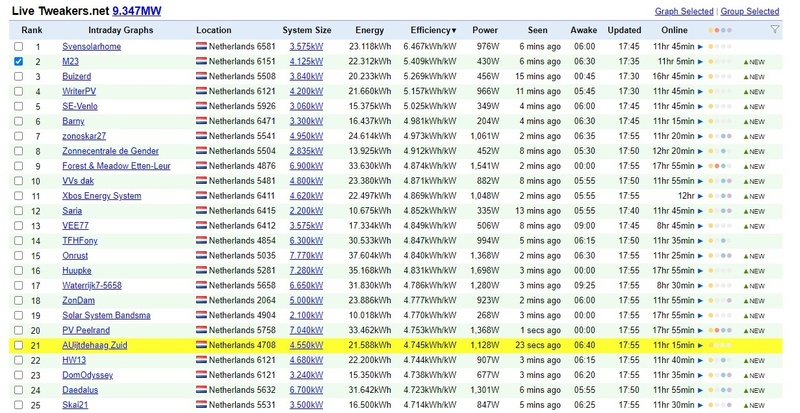
Task: Open the 9.347MW team total link
Action: coord(137,11)
